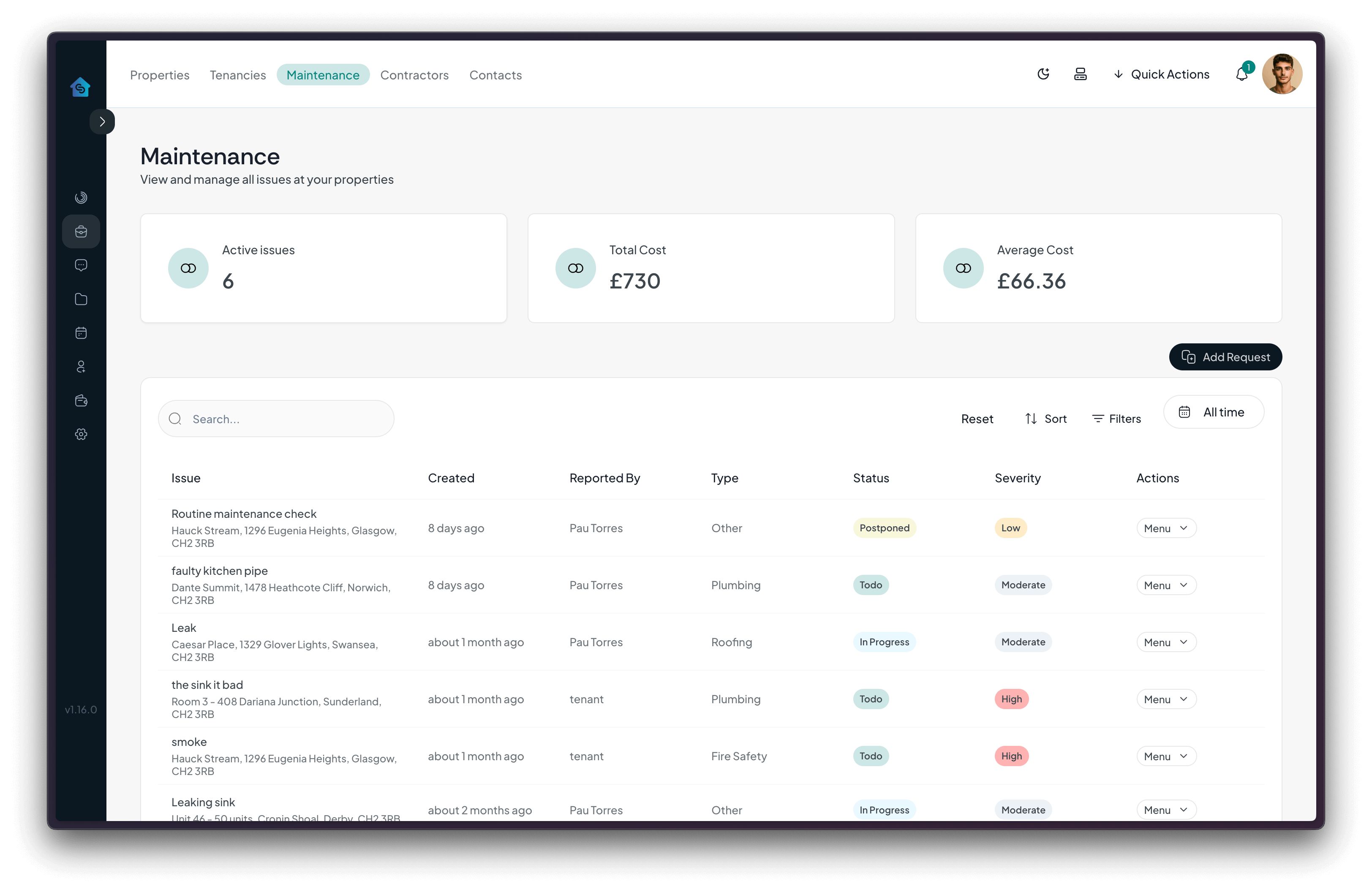Viewport: 1372px width, 892px height.
Task: Open the Sort options
Action: [x=1046, y=419]
